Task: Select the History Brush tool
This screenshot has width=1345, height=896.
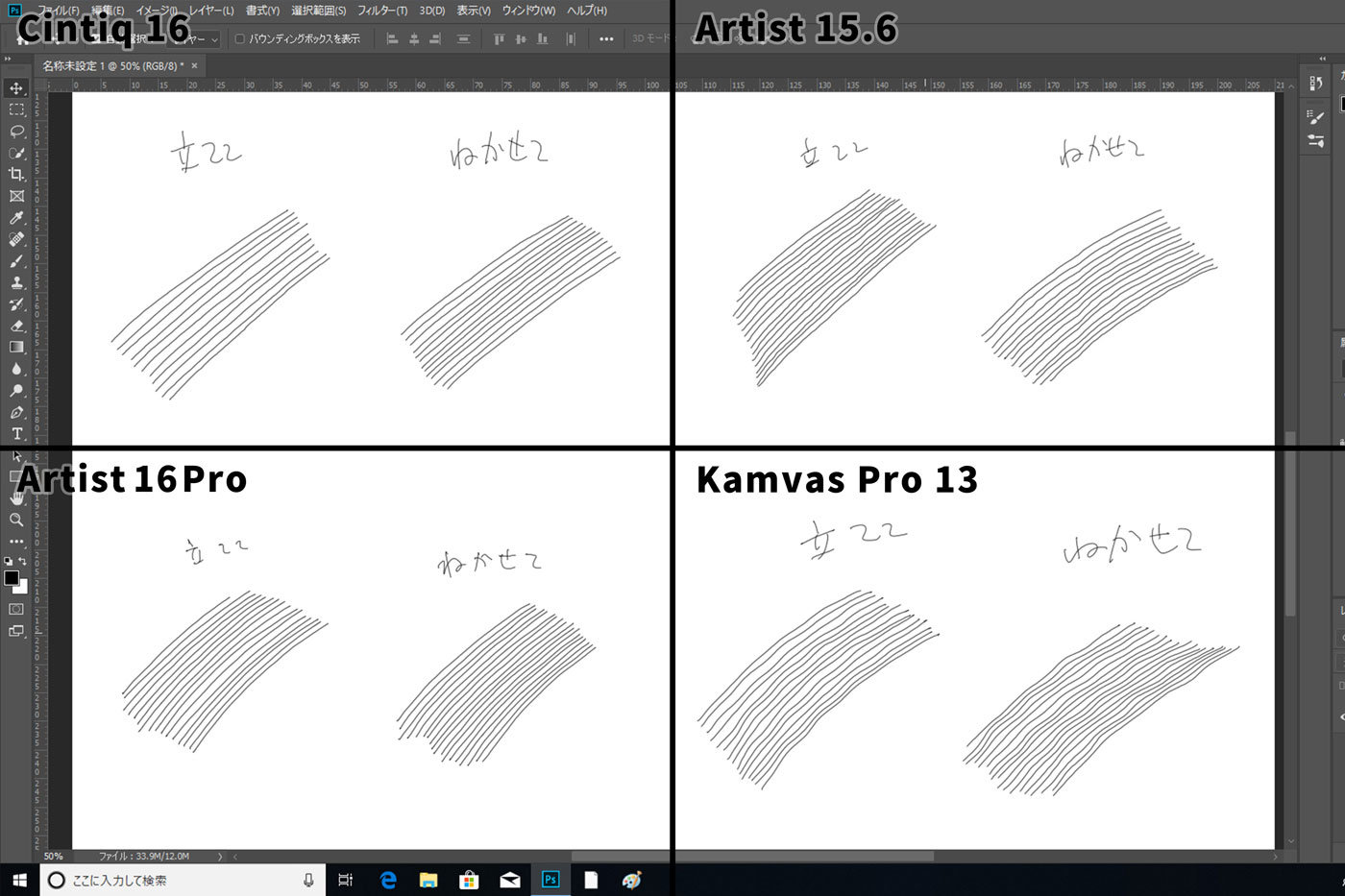Action: pos(16,304)
